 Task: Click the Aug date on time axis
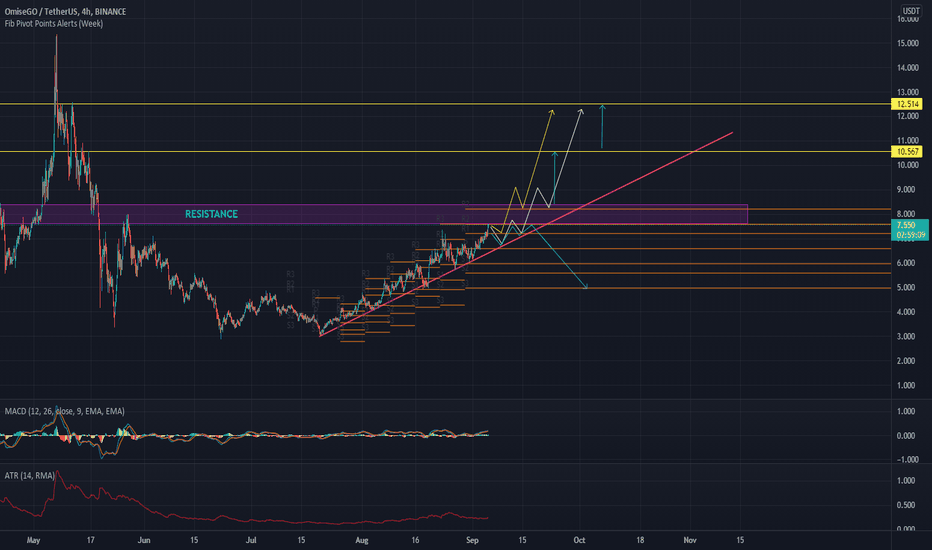[x=361, y=540]
